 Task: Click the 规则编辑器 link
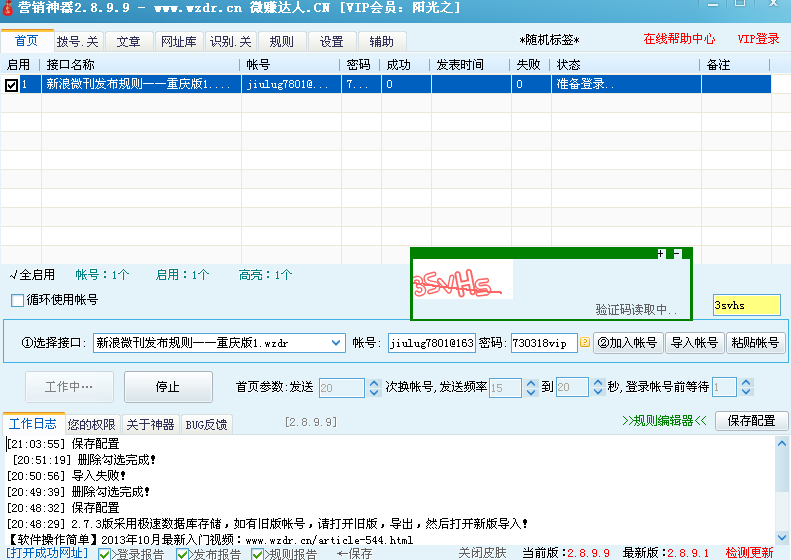pos(664,421)
